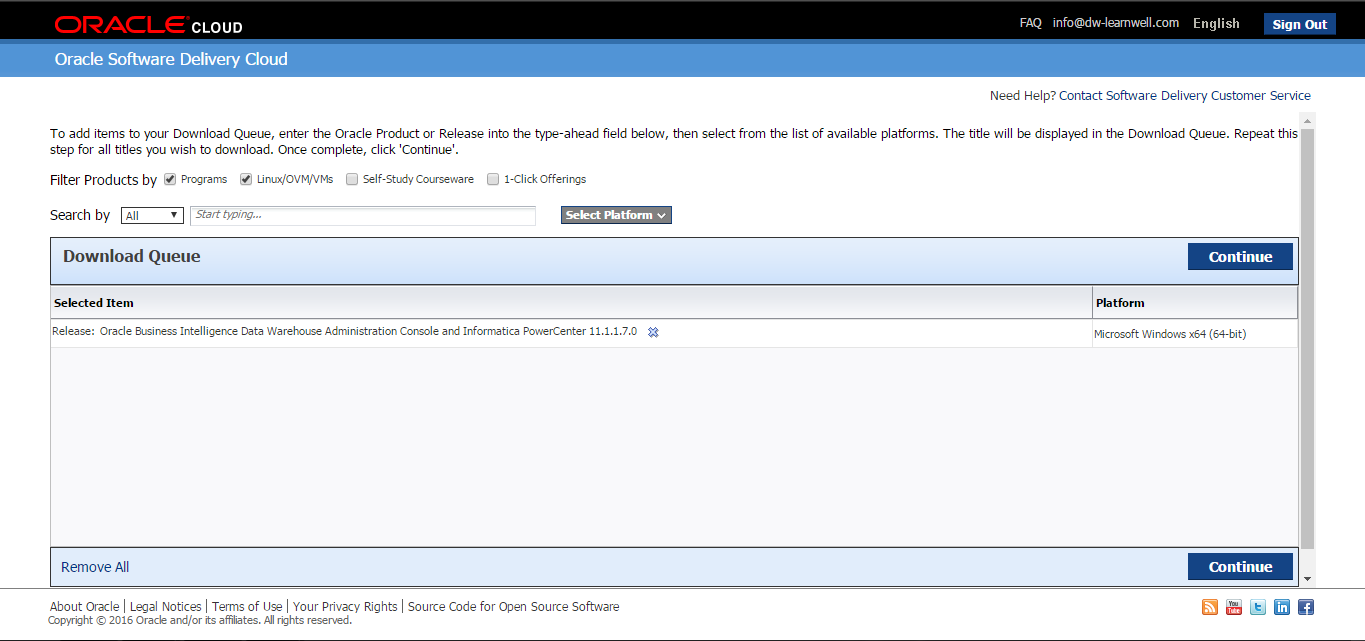This screenshot has height=641, width=1365.
Task: Click the Oracle Cloud logo
Action: (148, 24)
